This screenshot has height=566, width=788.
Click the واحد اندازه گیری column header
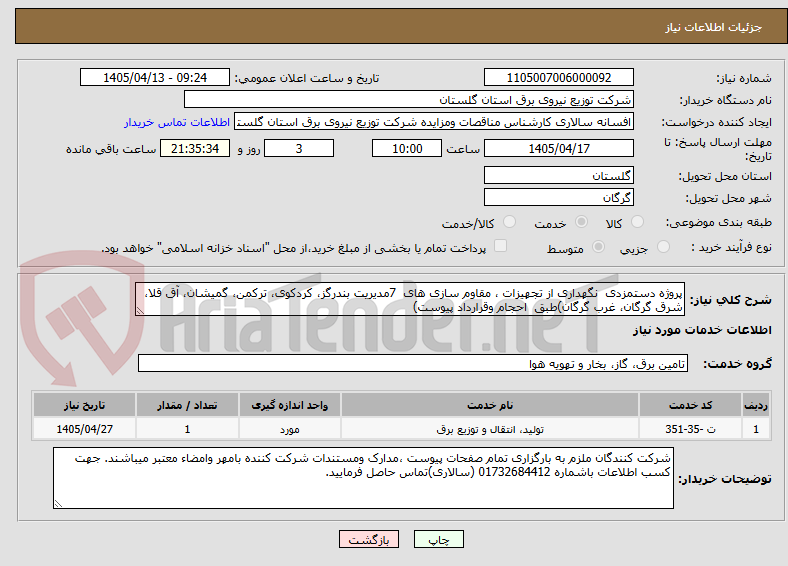point(290,405)
